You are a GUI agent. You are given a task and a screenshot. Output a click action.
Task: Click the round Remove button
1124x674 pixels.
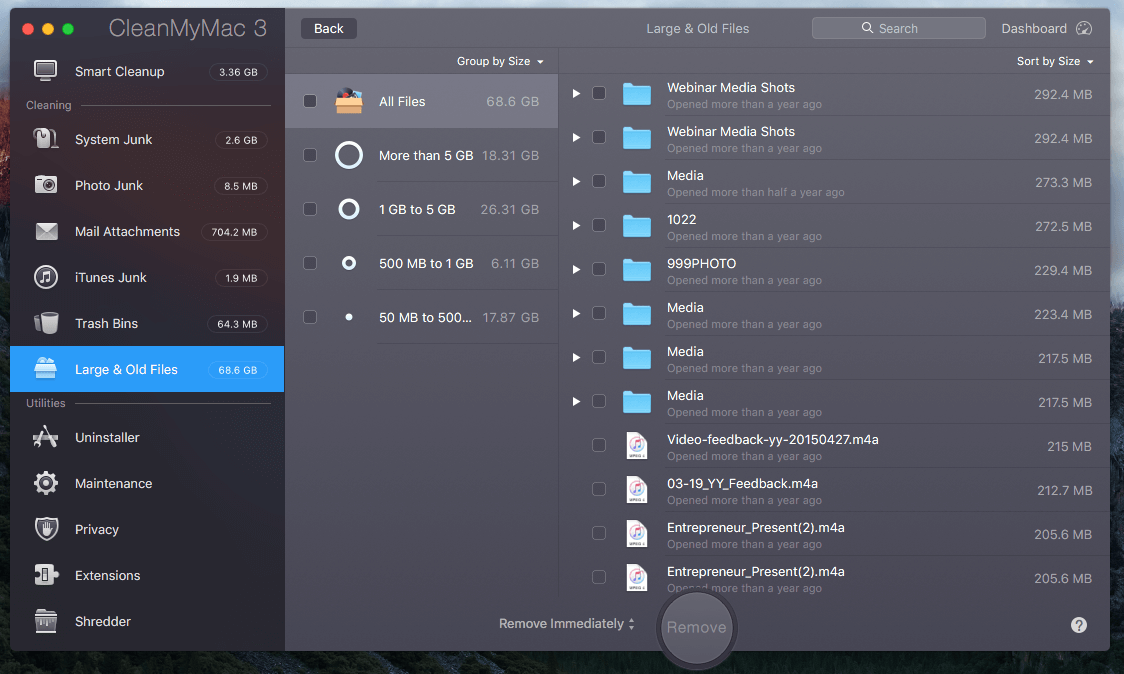pyautogui.click(x=696, y=627)
